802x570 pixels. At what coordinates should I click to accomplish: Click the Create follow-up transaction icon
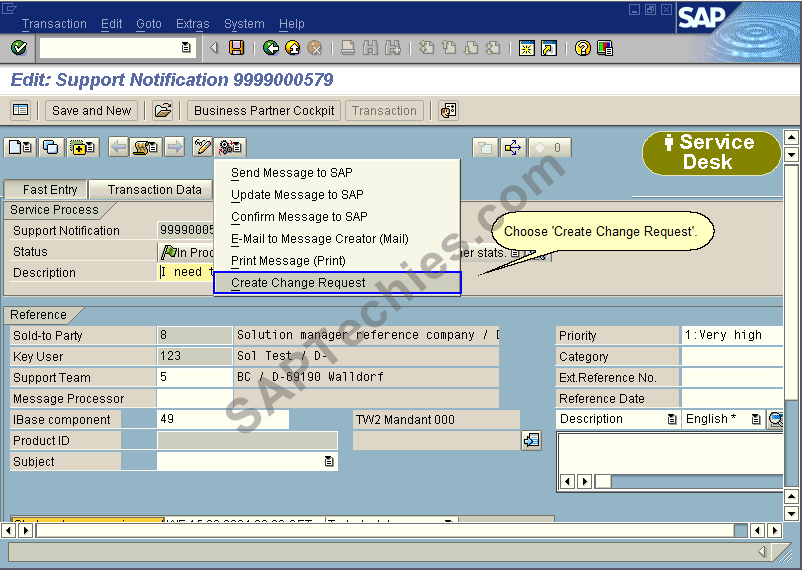pos(82,147)
